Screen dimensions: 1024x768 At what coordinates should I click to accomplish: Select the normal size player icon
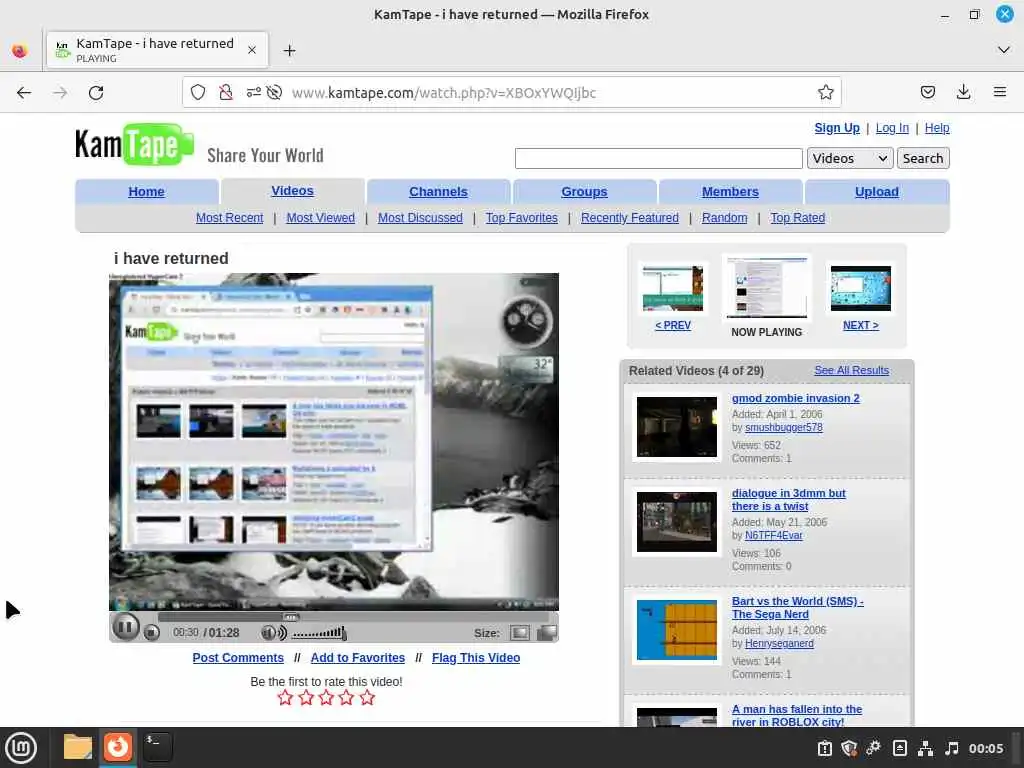pyautogui.click(x=520, y=632)
